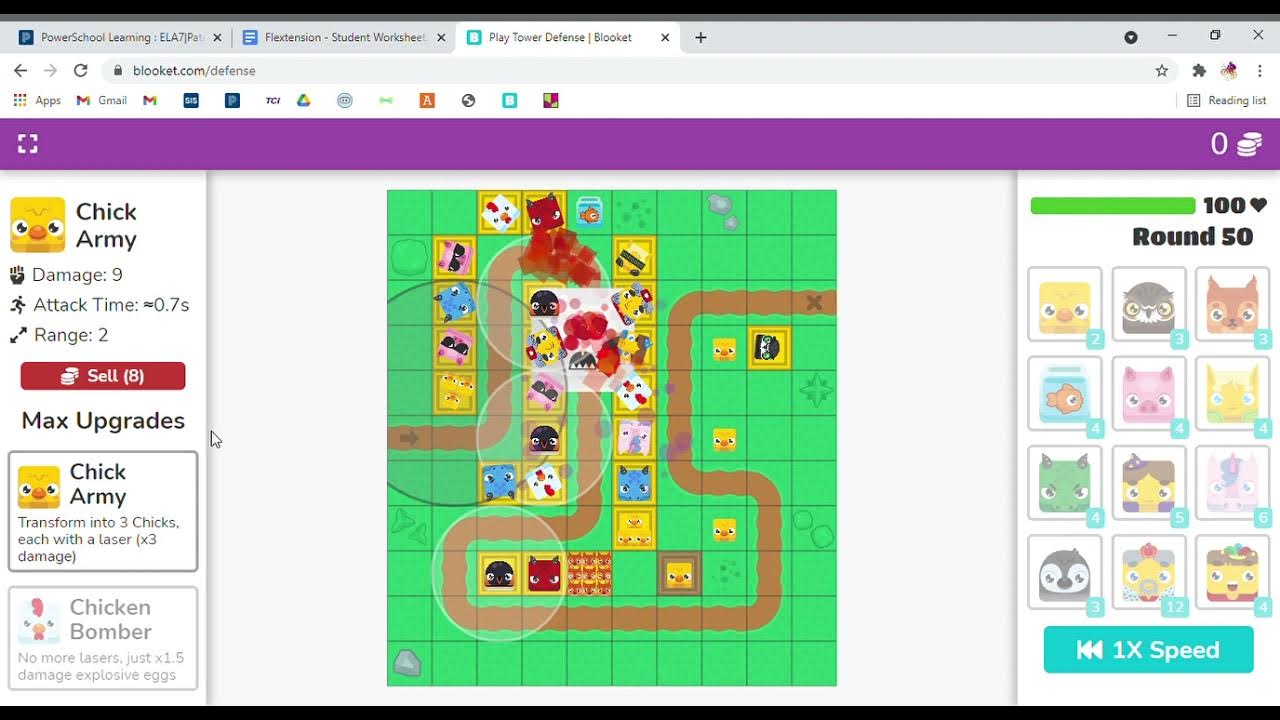1280x720 pixels.
Task: Open the SIS bookmark
Action: [191, 100]
